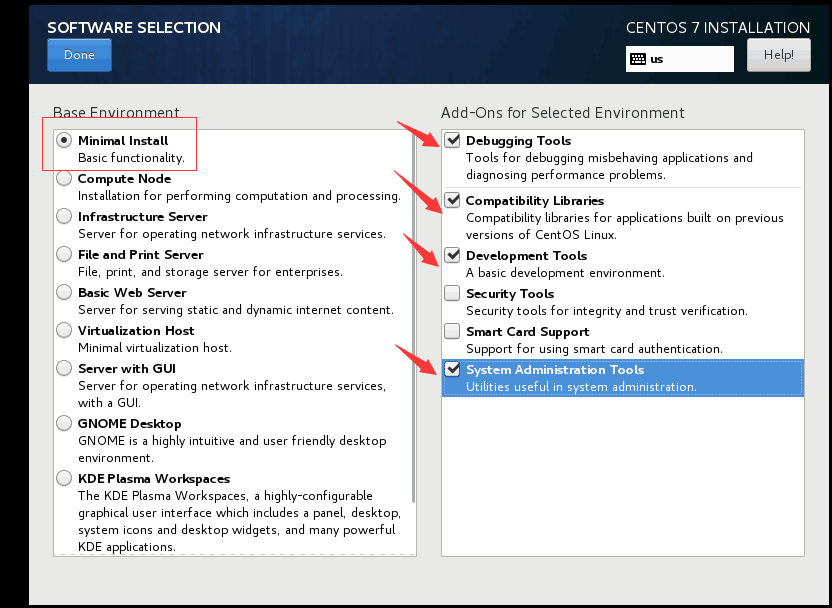This screenshot has width=832, height=608.
Task: Choose File and Print Server environment
Action: tap(64, 254)
